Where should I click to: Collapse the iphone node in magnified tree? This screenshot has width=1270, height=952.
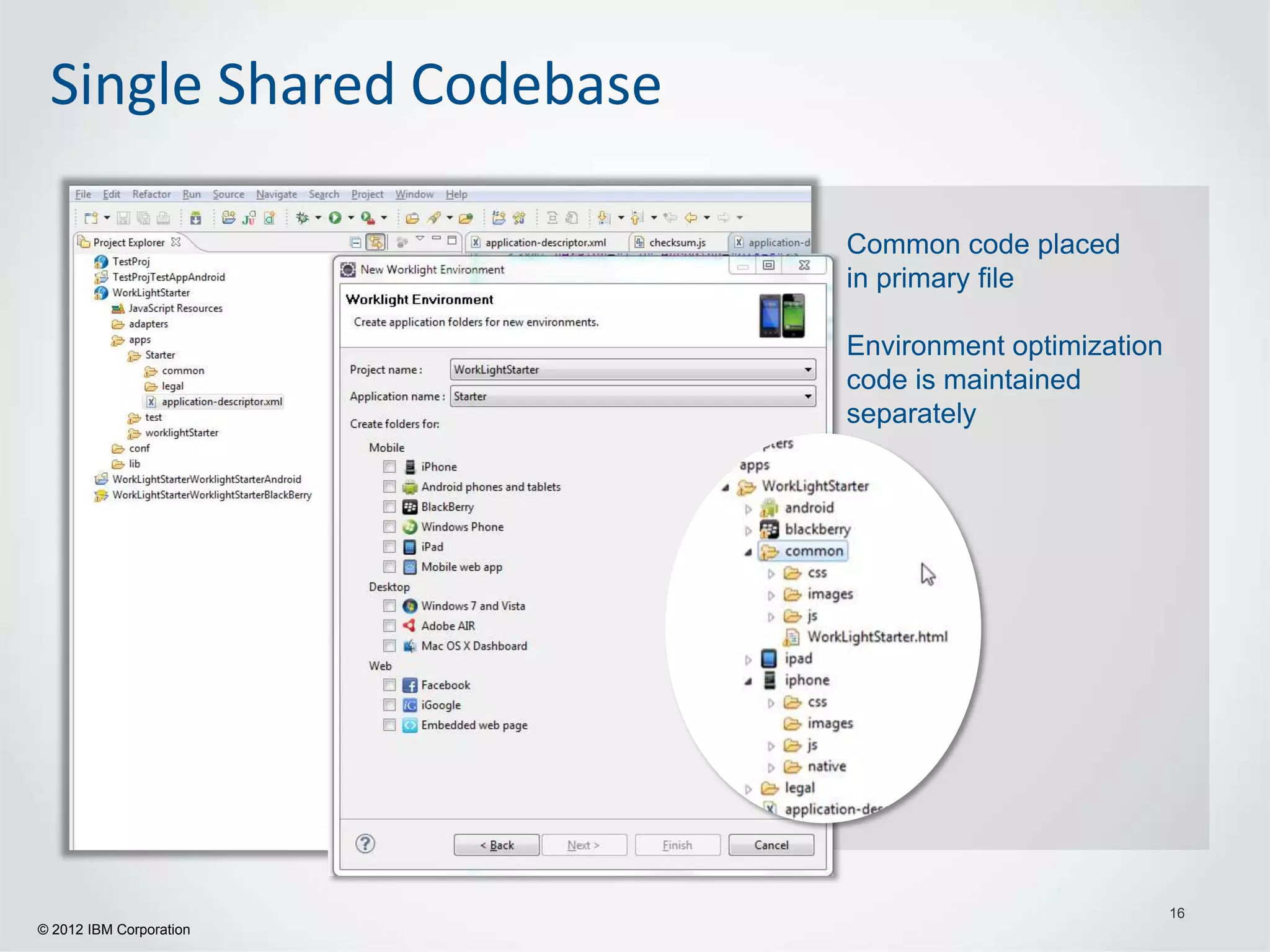(748, 682)
